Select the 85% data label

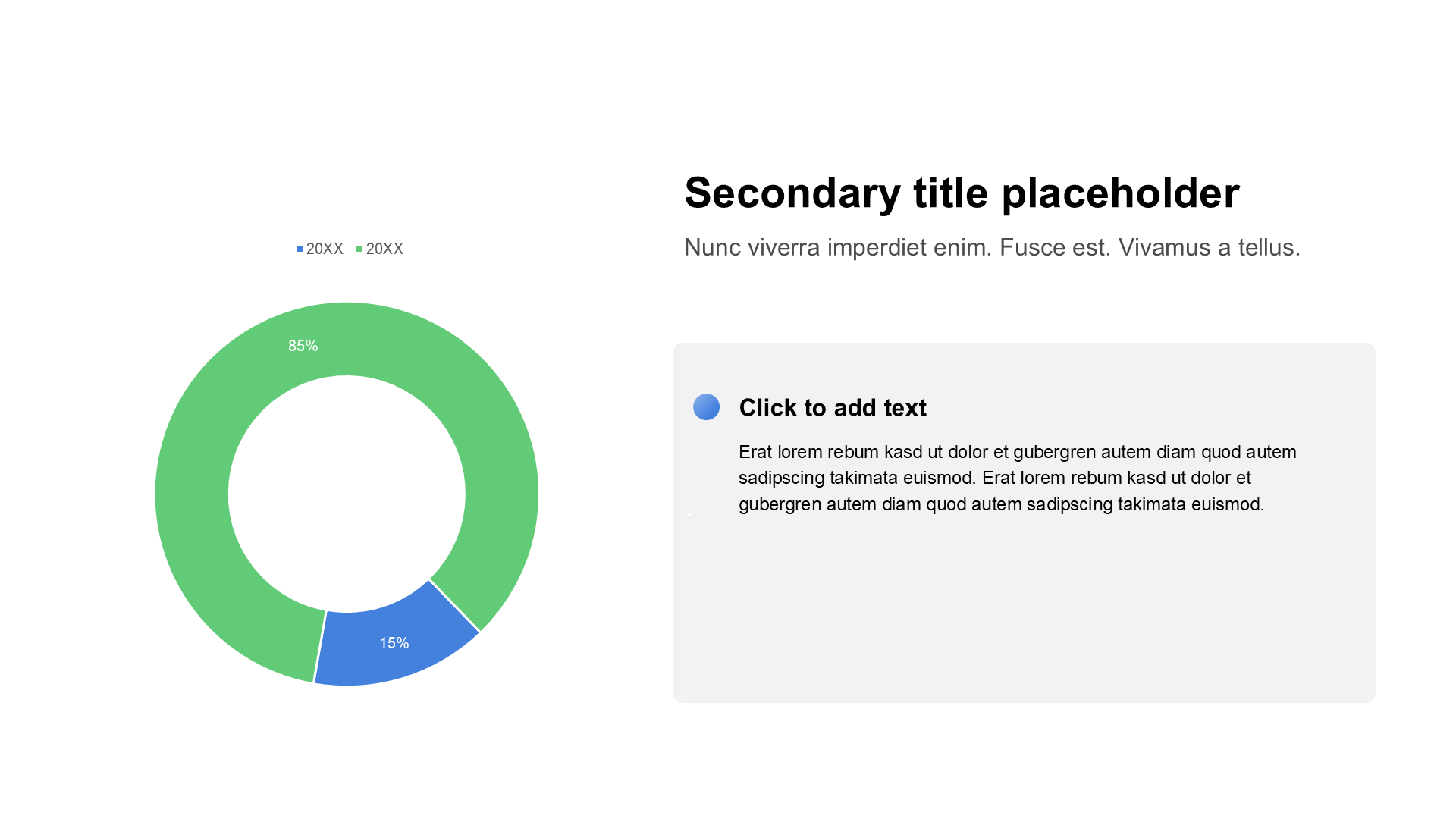click(x=303, y=346)
